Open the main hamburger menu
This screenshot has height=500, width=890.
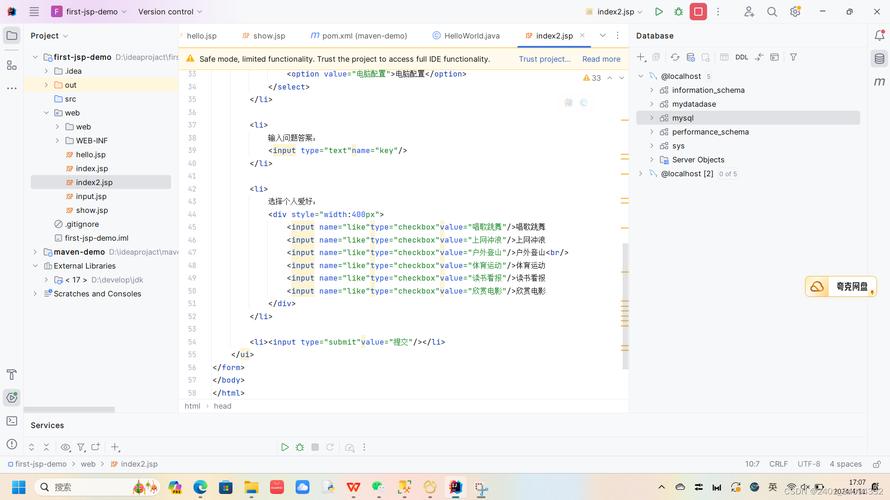(x=34, y=11)
